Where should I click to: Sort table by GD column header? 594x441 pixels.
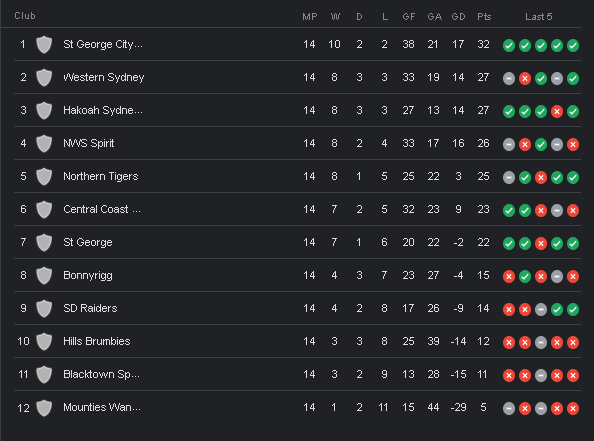(458, 17)
